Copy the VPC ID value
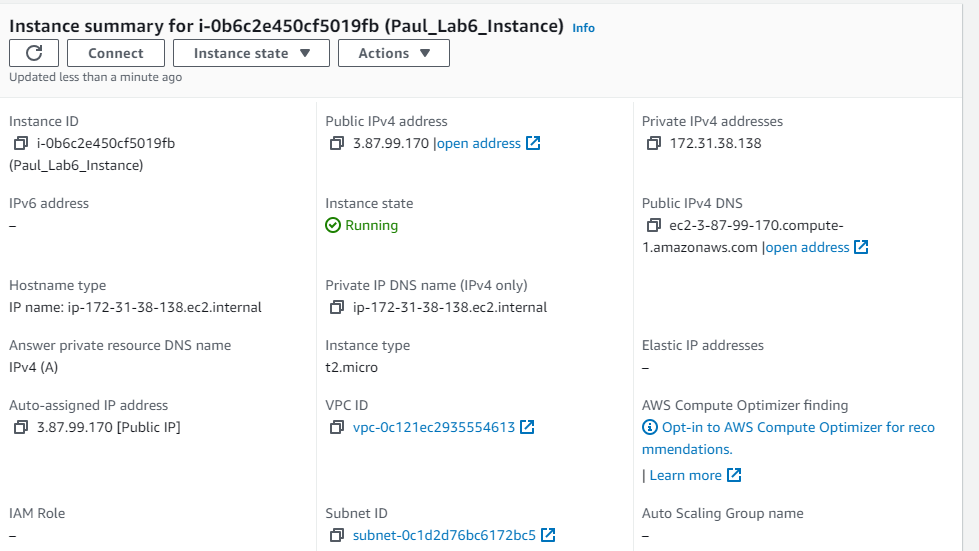 pyautogui.click(x=337, y=427)
